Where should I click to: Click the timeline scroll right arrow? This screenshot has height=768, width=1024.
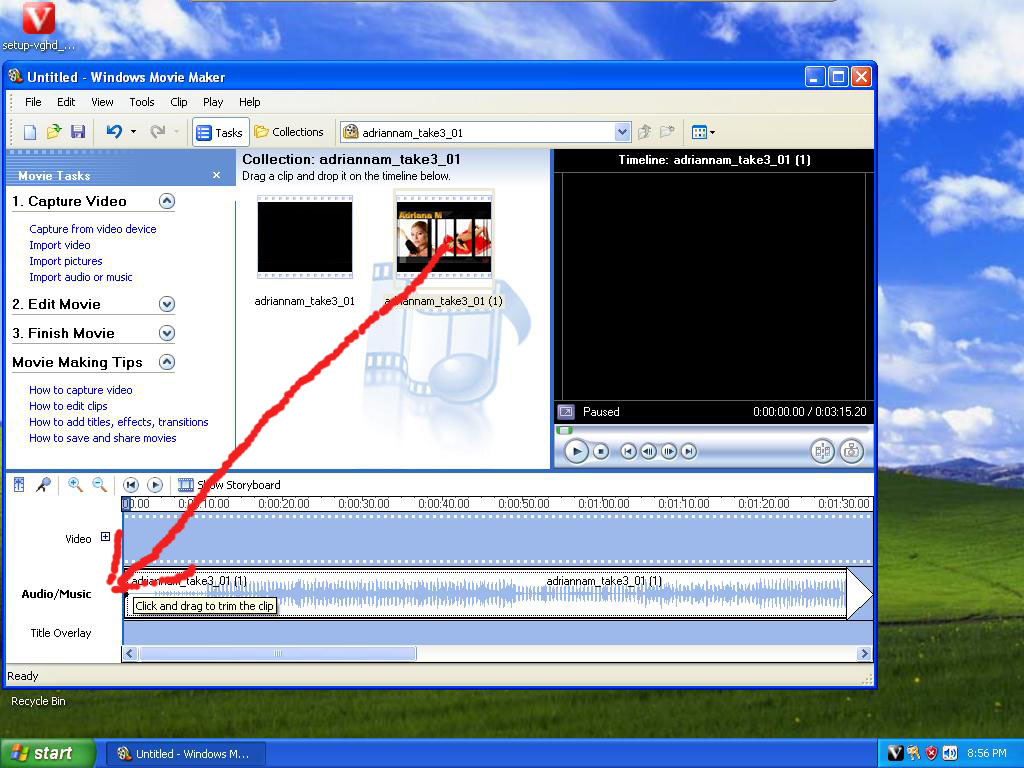(864, 653)
